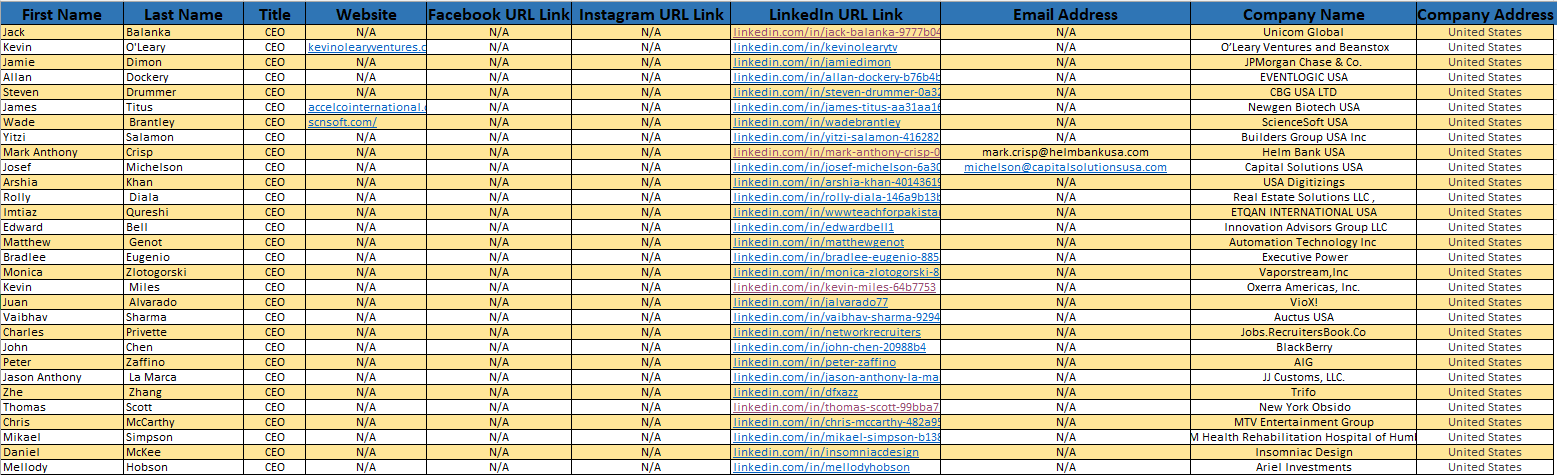Image resolution: width=1557 pixels, height=475 pixels.
Task: Select the Executive Power company cell
Action: (x=1303, y=257)
